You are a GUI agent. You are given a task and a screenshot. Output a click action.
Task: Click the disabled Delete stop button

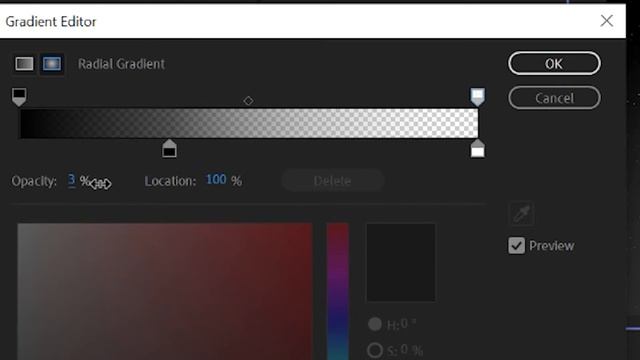click(x=332, y=180)
